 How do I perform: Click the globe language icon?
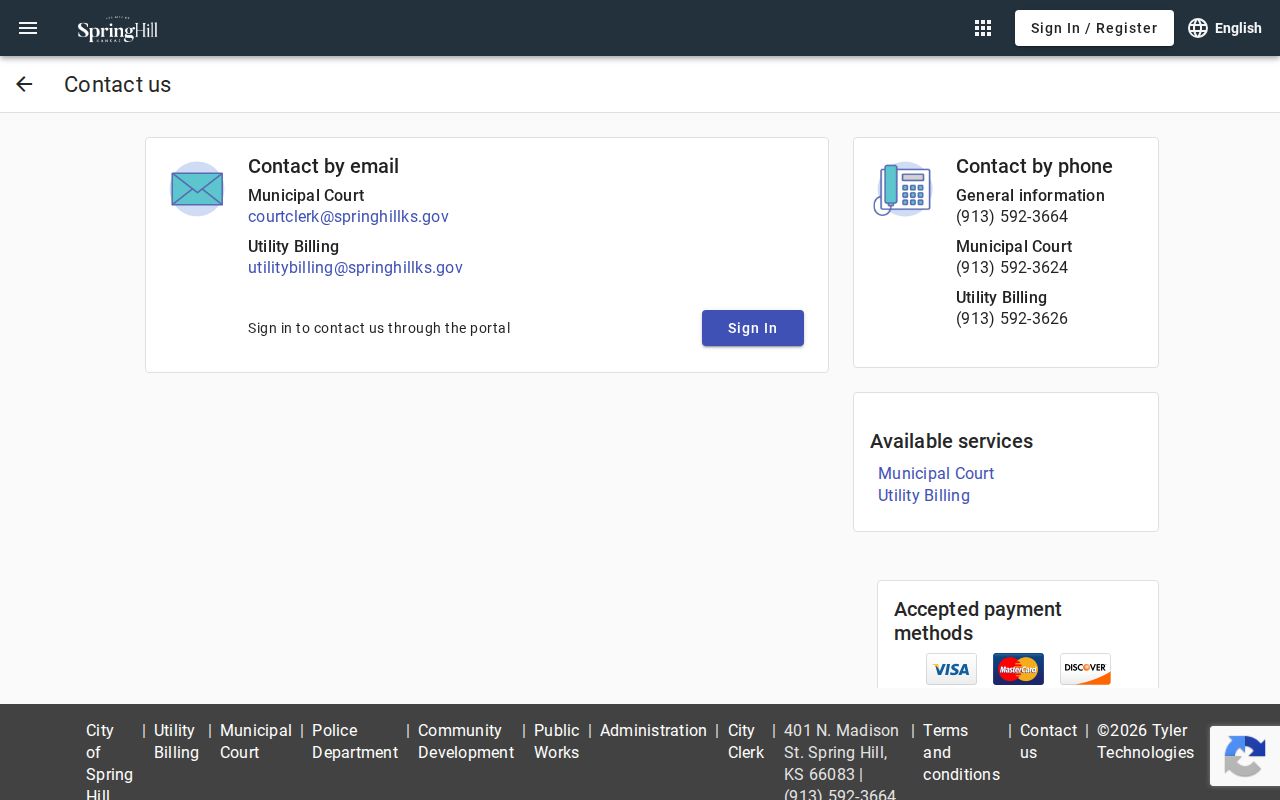coord(1198,28)
